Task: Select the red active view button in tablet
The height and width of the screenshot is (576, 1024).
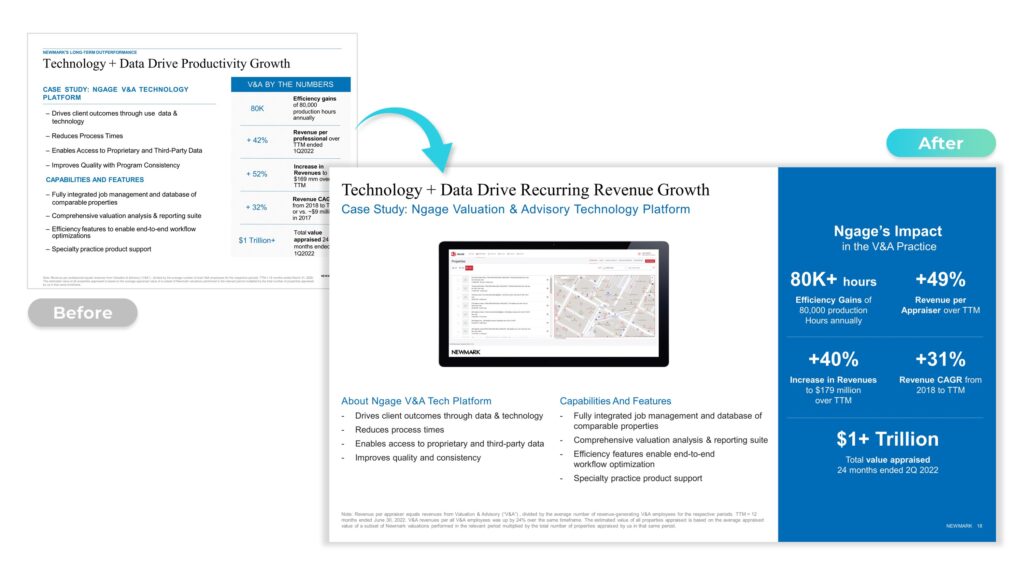Action: coord(470,268)
